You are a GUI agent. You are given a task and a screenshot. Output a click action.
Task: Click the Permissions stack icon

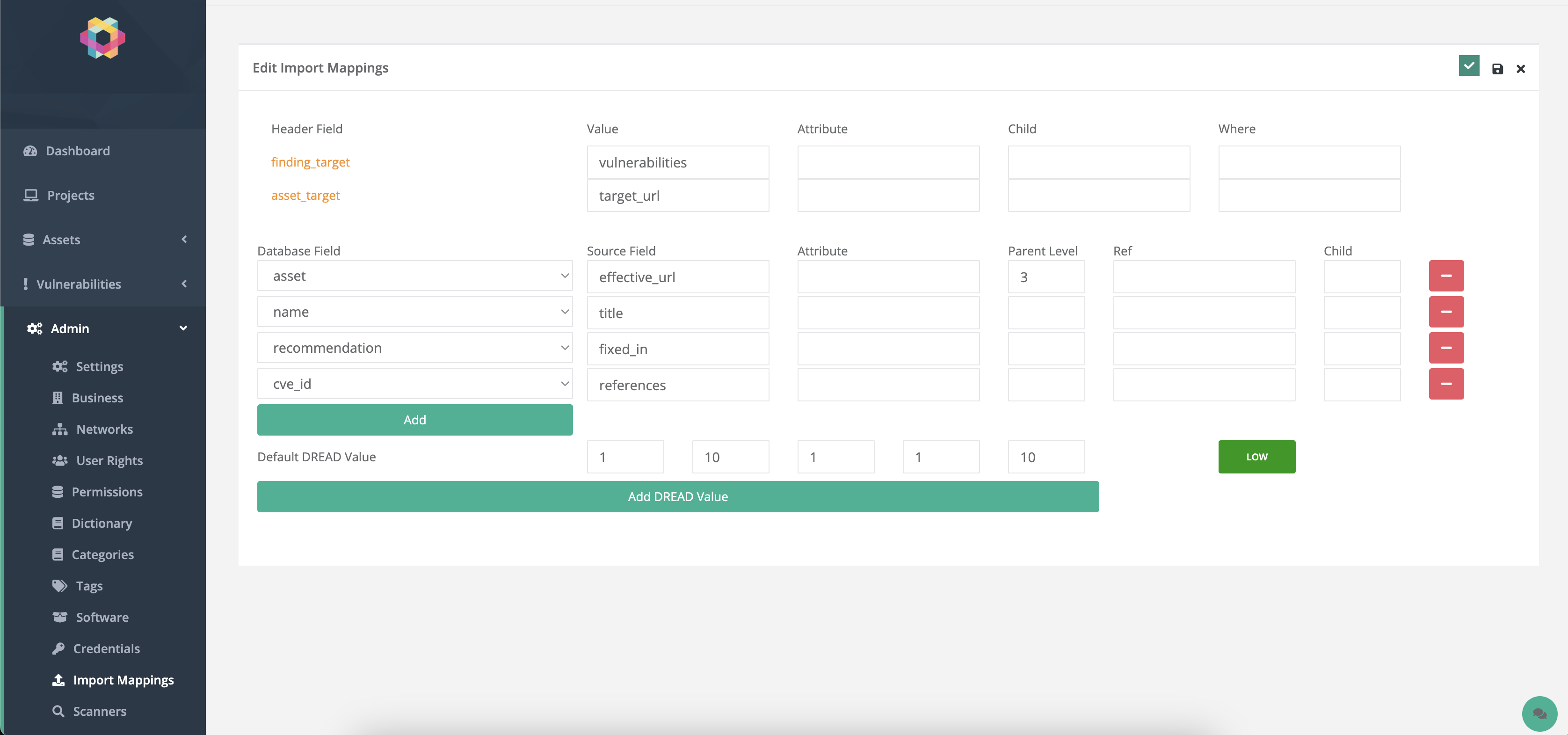click(x=58, y=491)
